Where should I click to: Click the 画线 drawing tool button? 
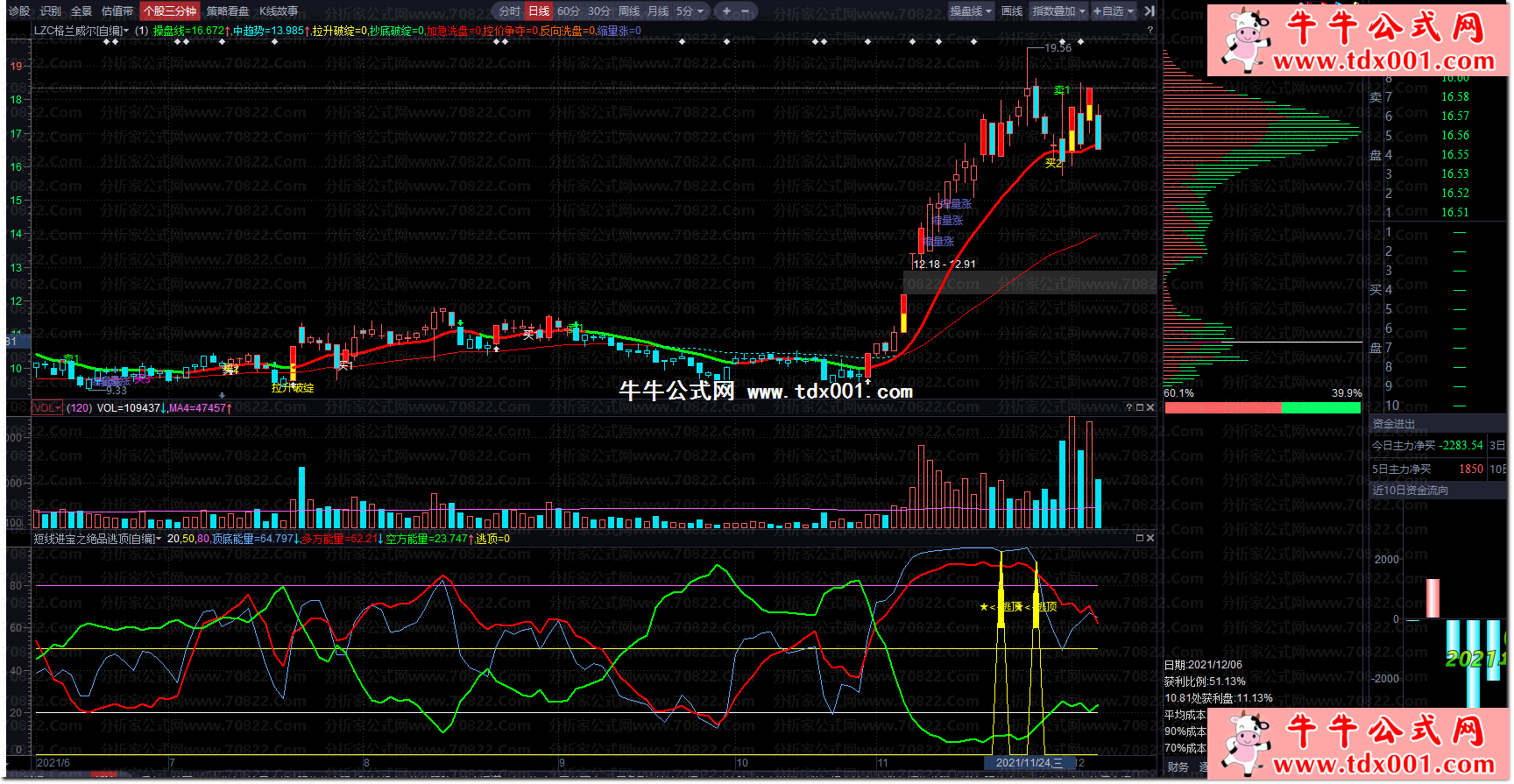point(1012,11)
